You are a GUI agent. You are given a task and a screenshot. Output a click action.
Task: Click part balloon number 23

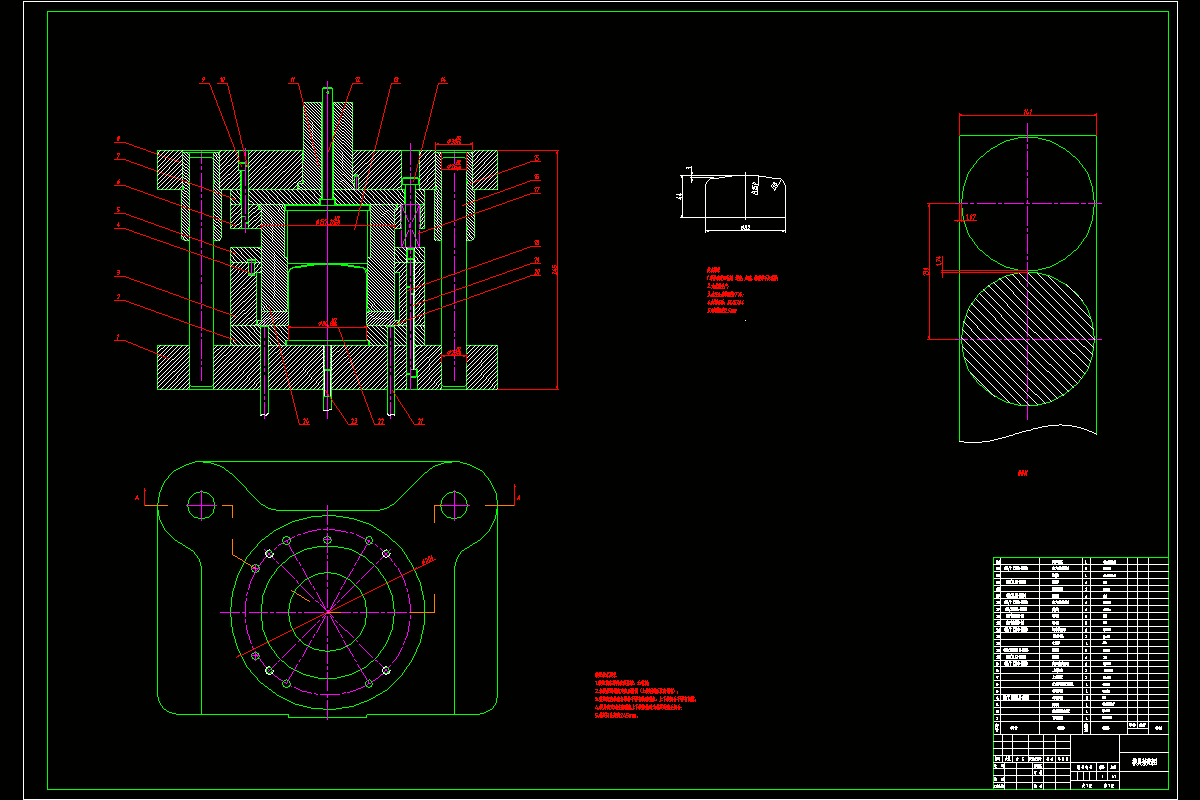pyautogui.click(x=353, y=422)
